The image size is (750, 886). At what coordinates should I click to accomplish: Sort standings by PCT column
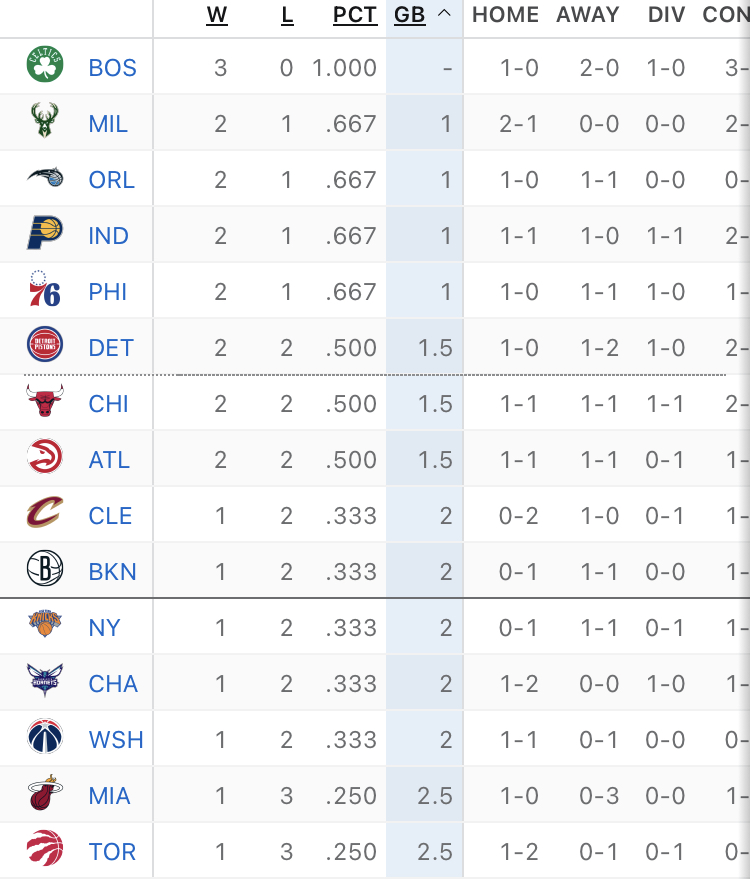pos(355,15)
